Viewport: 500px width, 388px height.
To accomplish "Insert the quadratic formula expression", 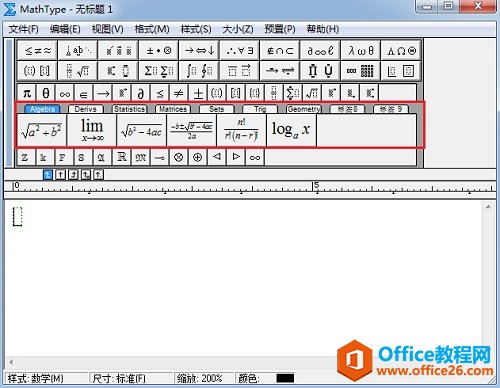I will click(192, 130).
